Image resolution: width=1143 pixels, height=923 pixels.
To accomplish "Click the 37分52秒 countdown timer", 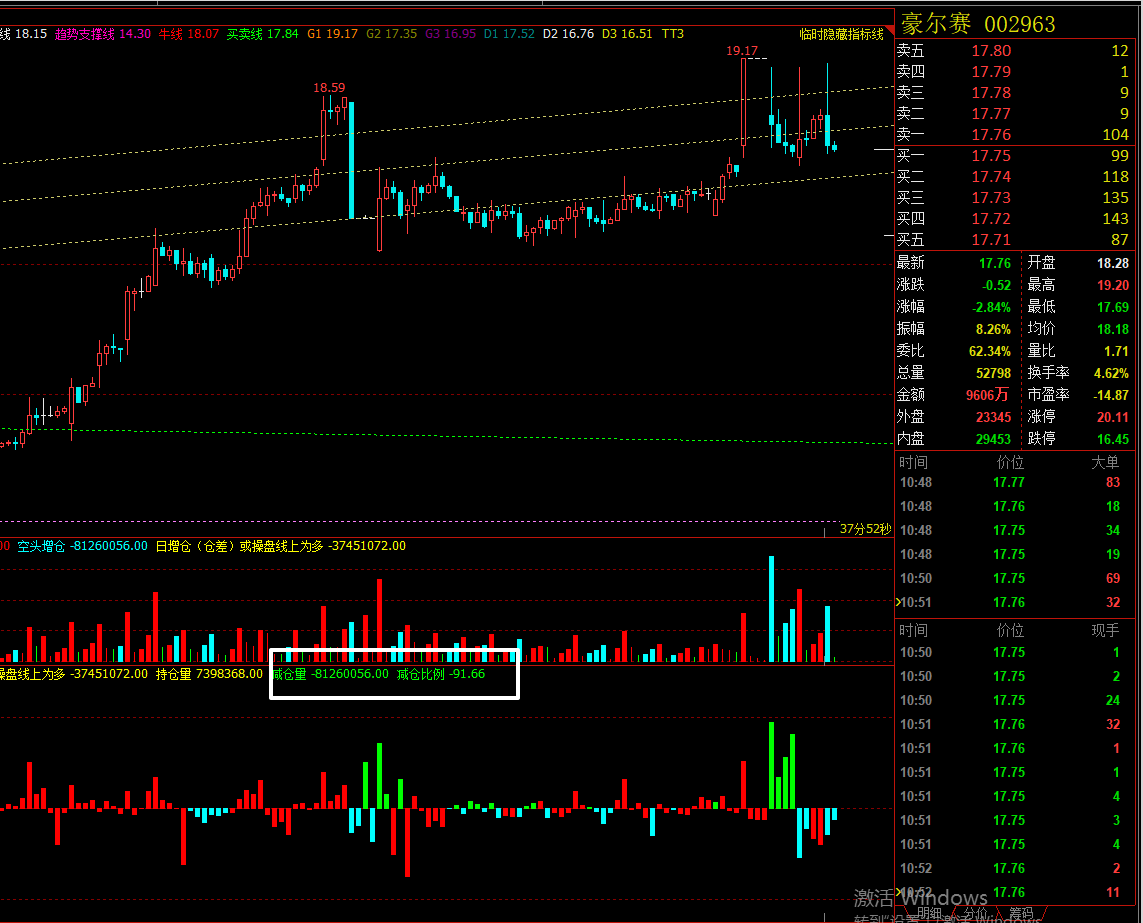I will click(865, 529).
